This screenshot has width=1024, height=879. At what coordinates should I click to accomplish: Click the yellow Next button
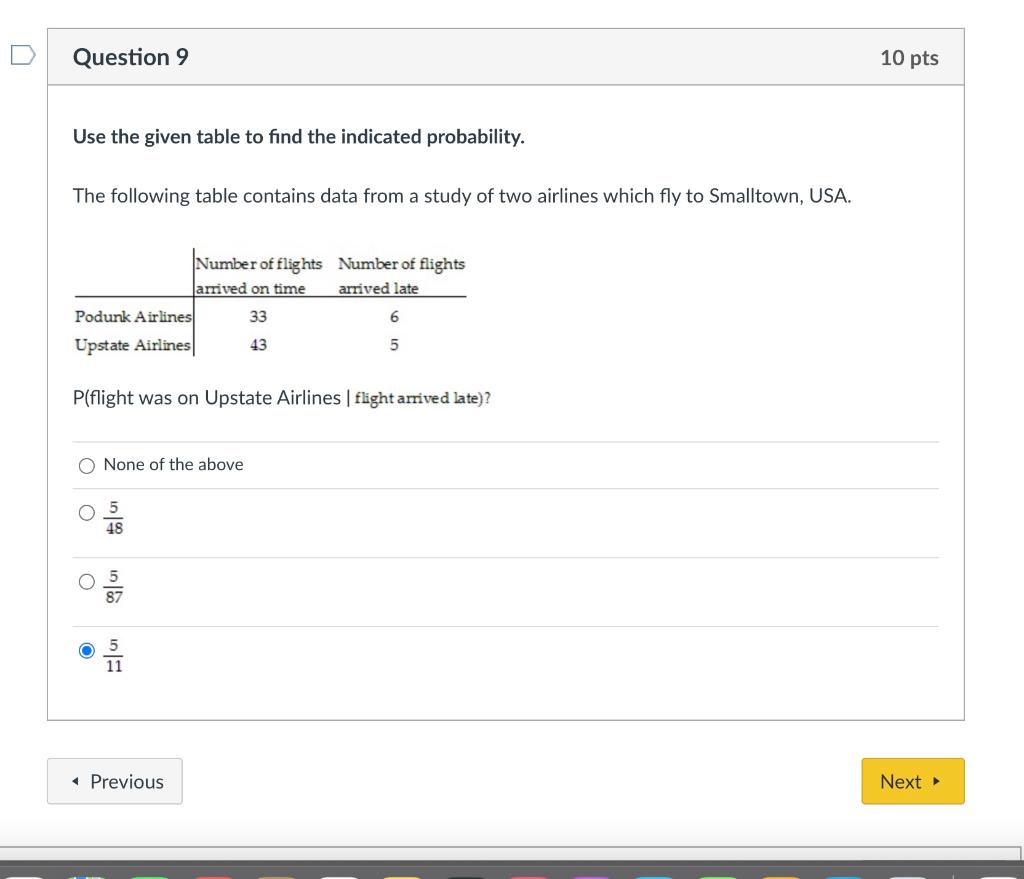(x=912, y=781)
